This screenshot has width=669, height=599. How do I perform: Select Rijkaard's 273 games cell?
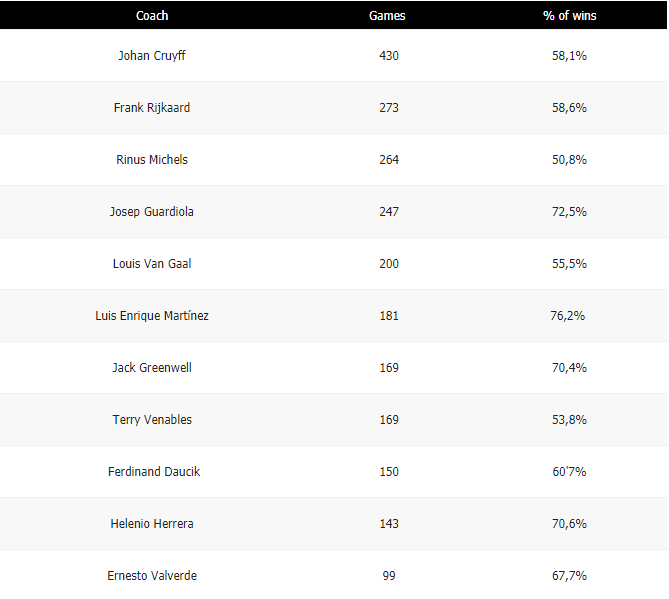[389, 108]
